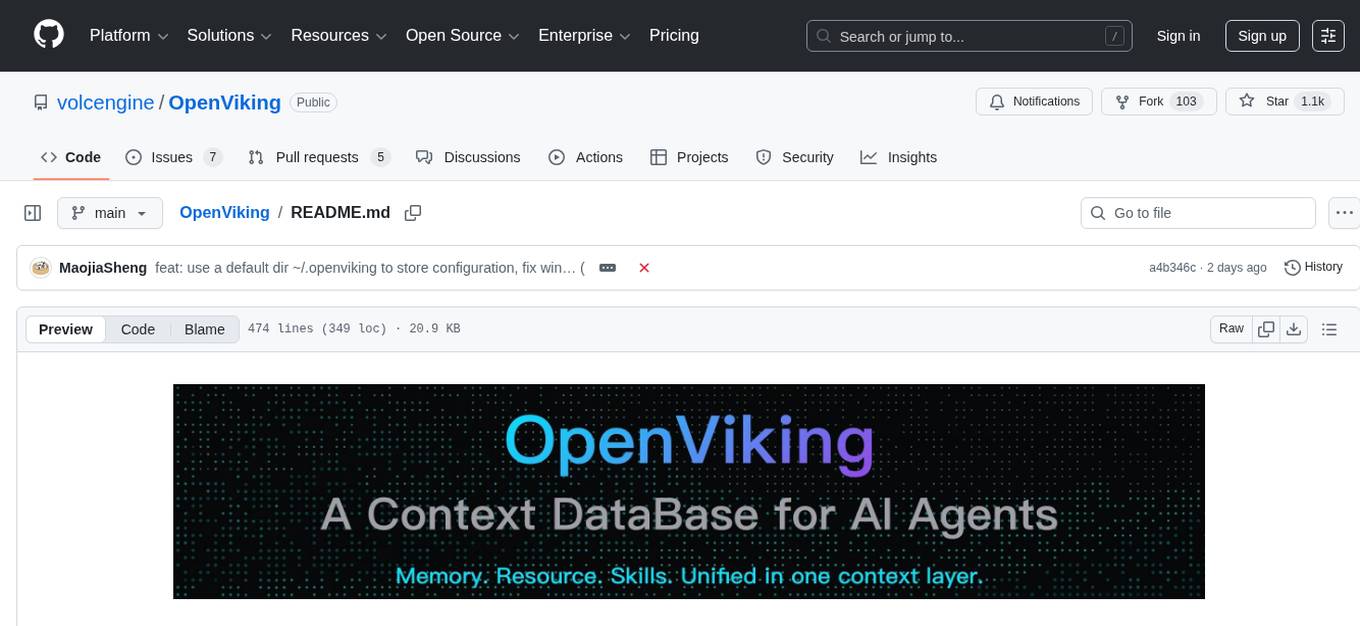Image resolution: width=1360 pixels, height=626 pixels.
Task: Star the OpenViking repository
Action: [1277, 101]
